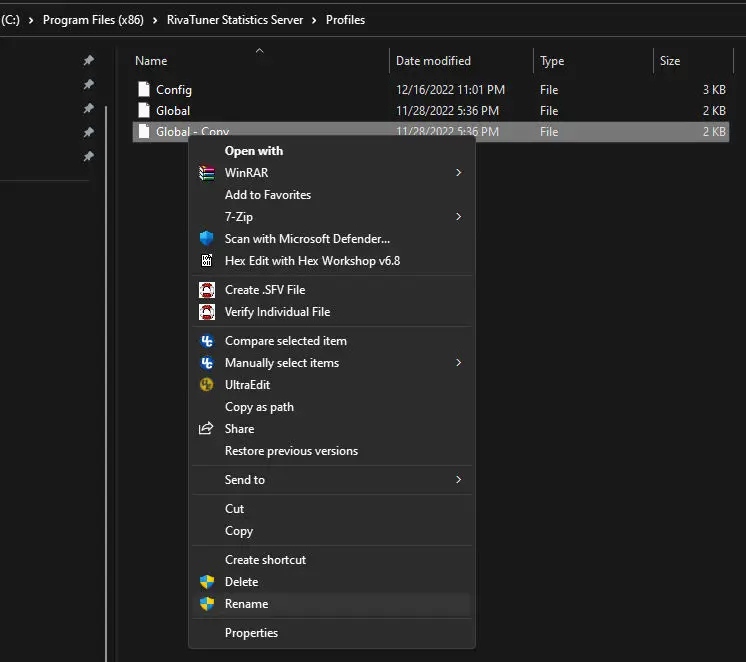This screenshot has height=662, width=746.
Task: Choose Scan with Microsoft Defender
Action: coord(332,238)
